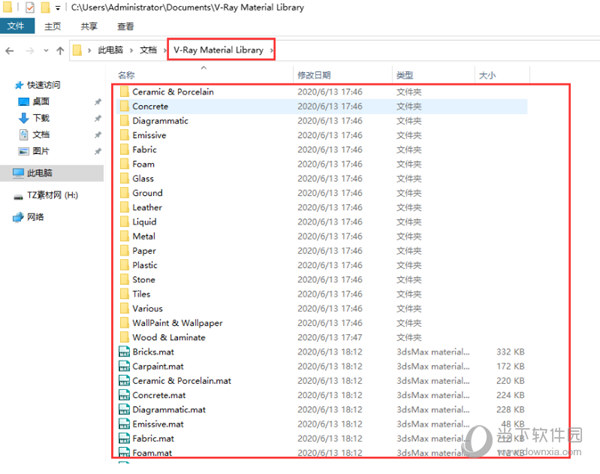600x474 pixels.
Task: Click the pin icon next to 桌面
Action: (98, 102)
